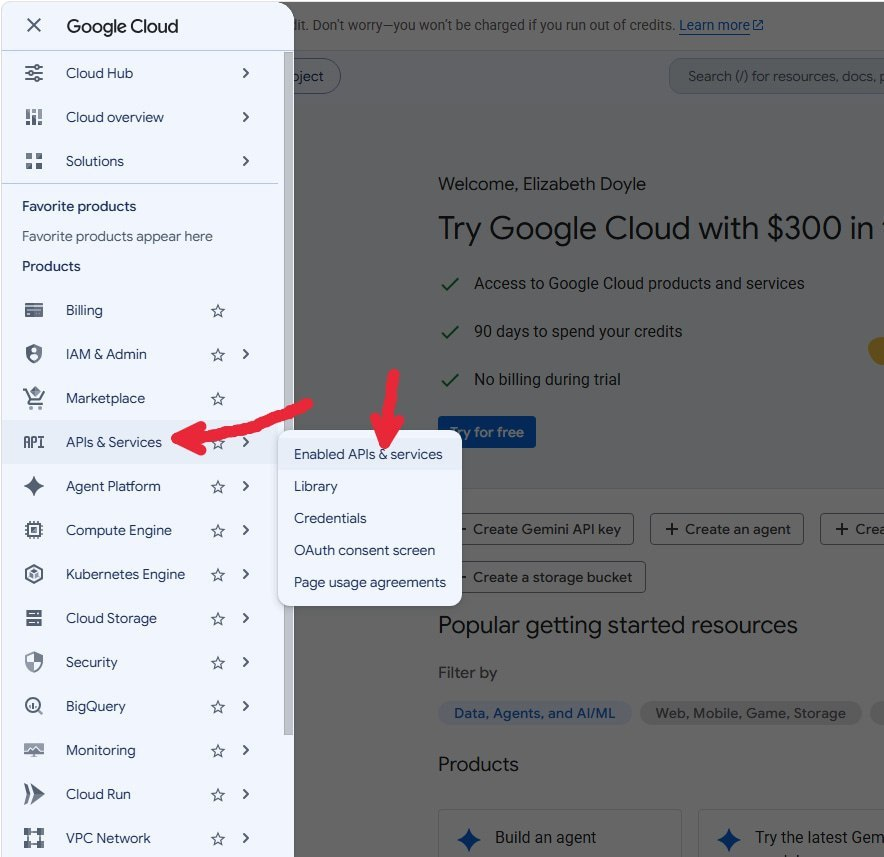Favorite Kubernetes Engine with its star

218,575
